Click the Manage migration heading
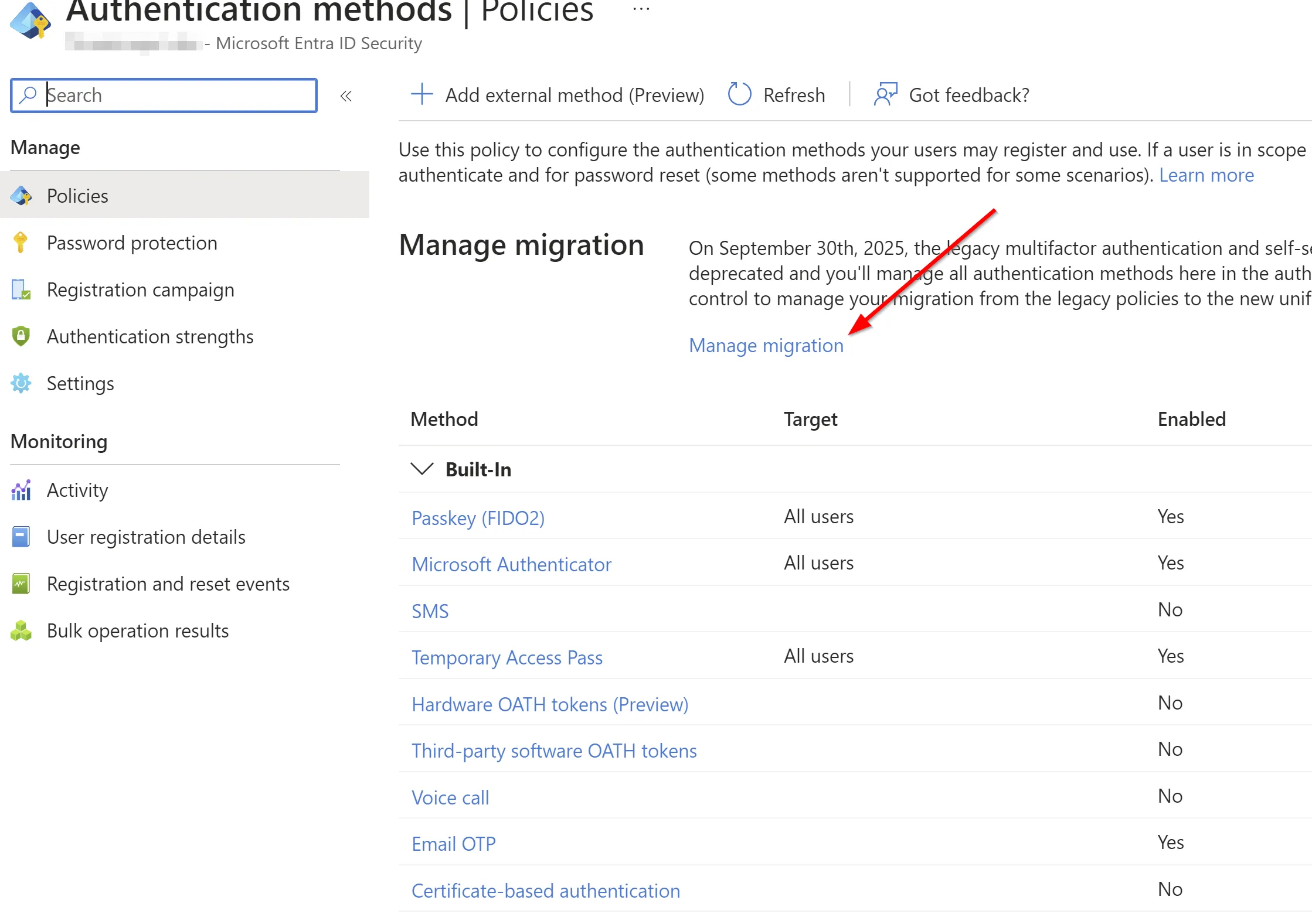The image size is (1312, 924). (521, 245)
